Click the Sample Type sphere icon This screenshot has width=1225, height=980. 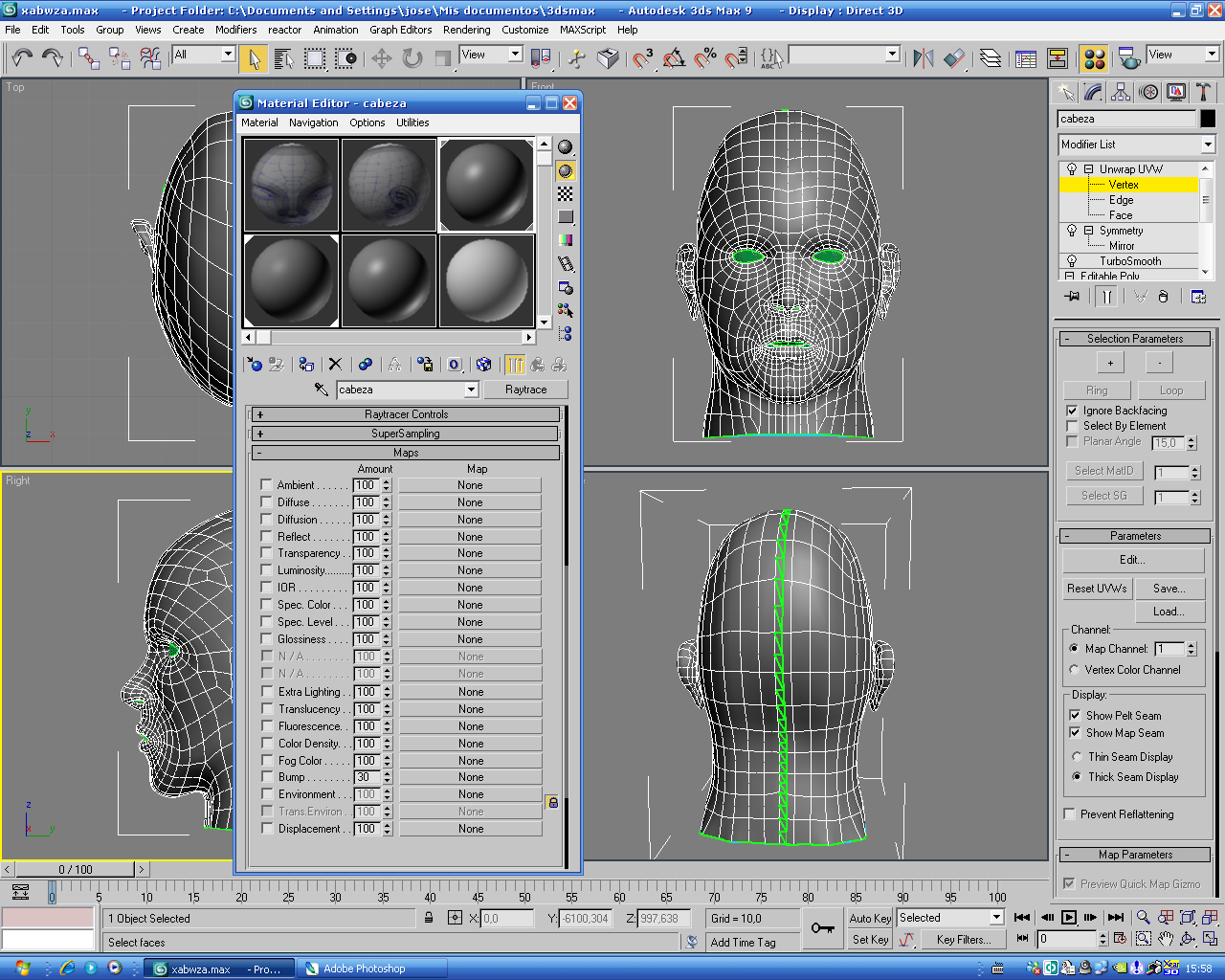pos(566,147)
